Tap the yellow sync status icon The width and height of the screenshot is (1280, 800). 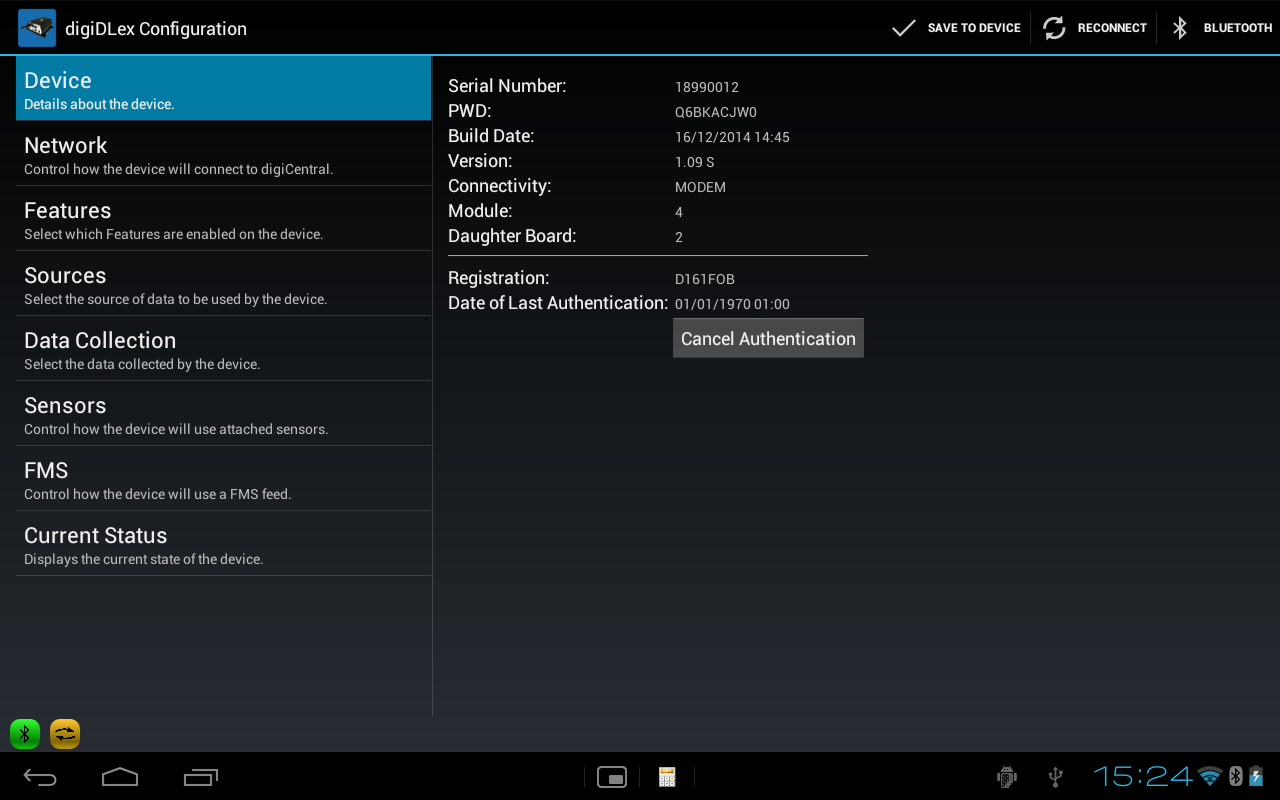tap(65, 734)
